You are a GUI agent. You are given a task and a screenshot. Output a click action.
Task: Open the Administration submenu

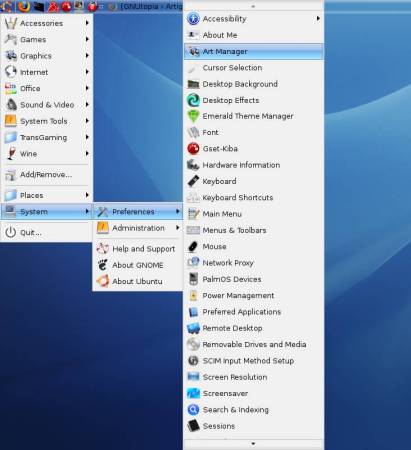tap(138, 228)
